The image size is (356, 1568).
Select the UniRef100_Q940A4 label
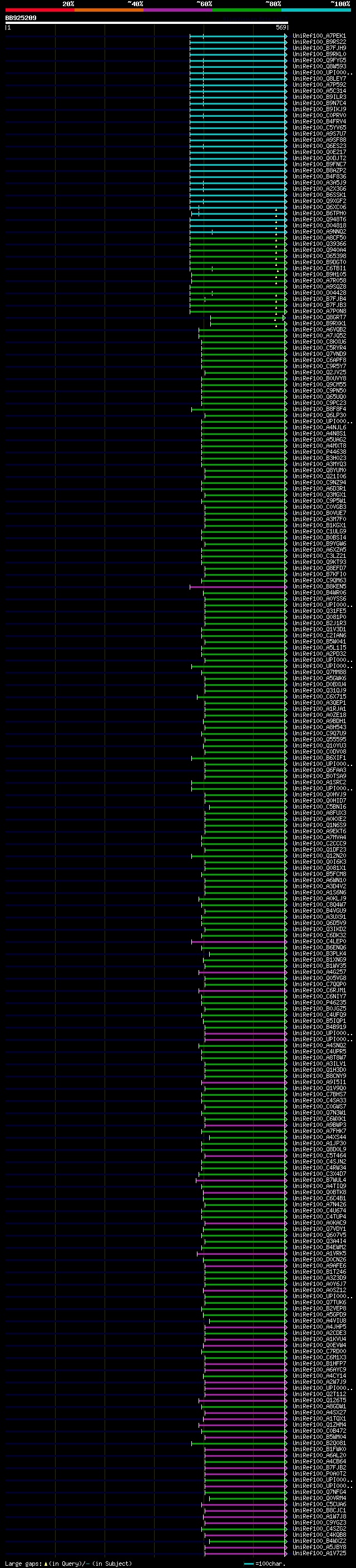pos(319,250)
